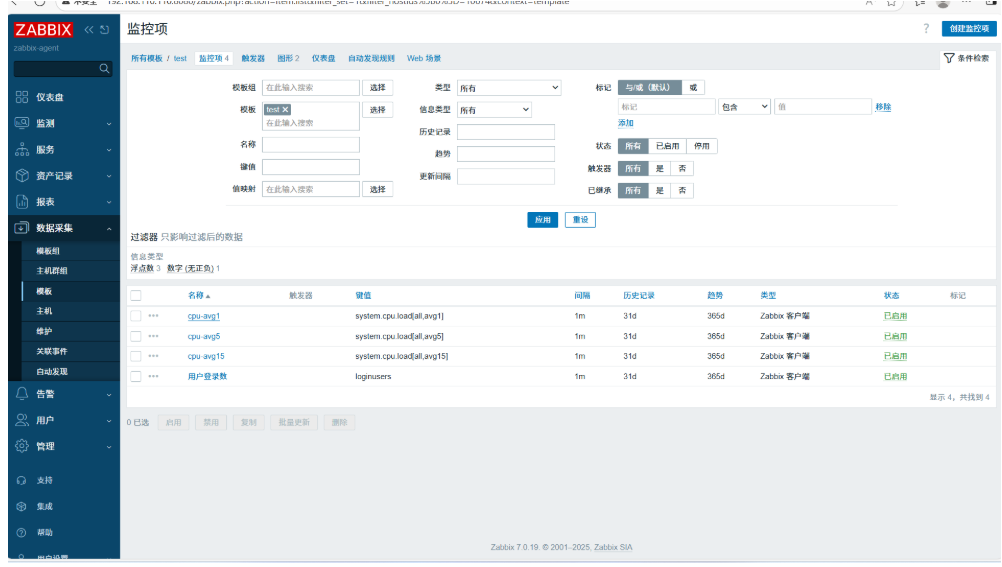The height and width of the screenshot is (567, 1002).
Task: Click the 集成 integrations icon
Action: click(22, 506)
